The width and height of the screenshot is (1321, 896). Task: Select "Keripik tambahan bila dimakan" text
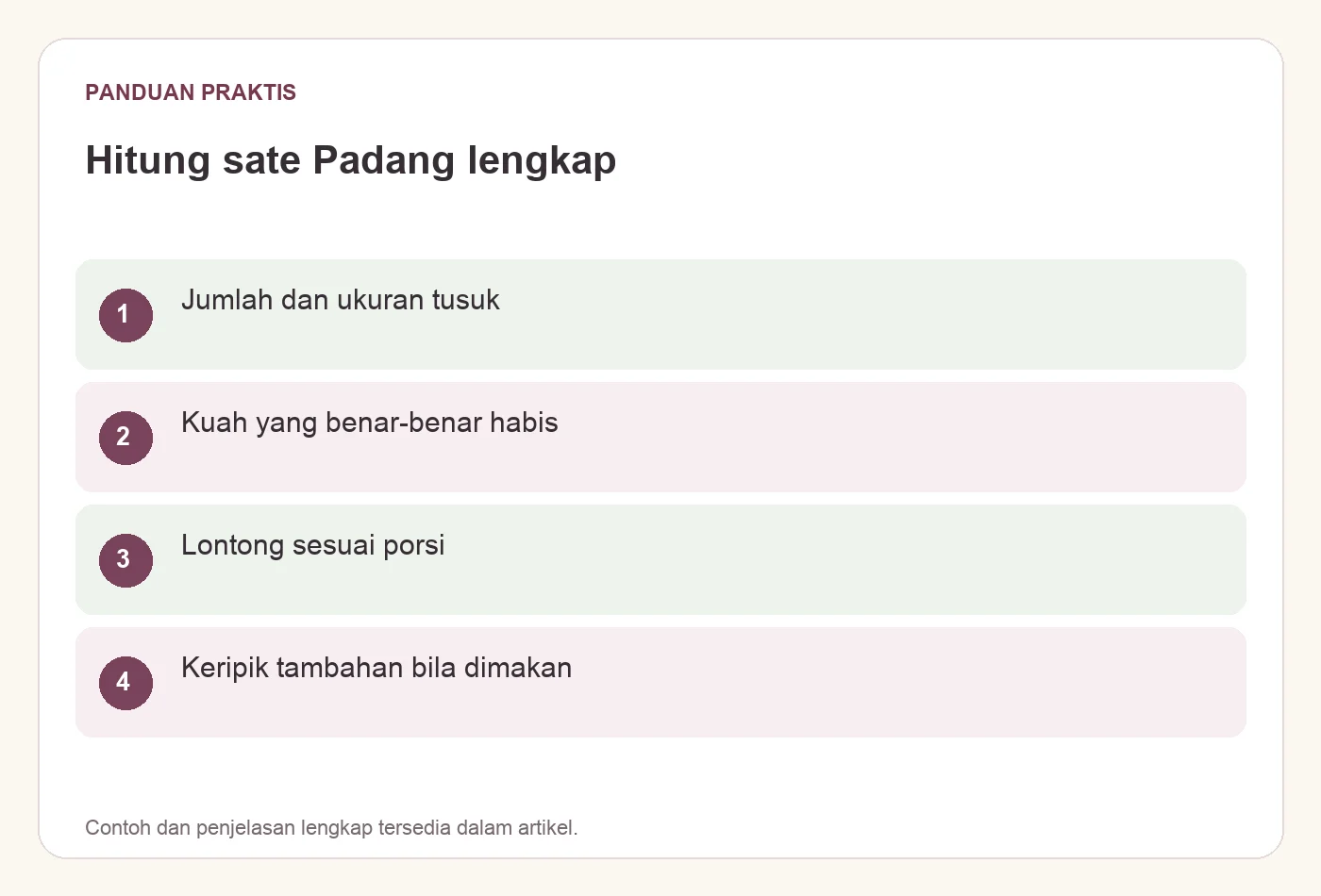click(x=376, y=668)
